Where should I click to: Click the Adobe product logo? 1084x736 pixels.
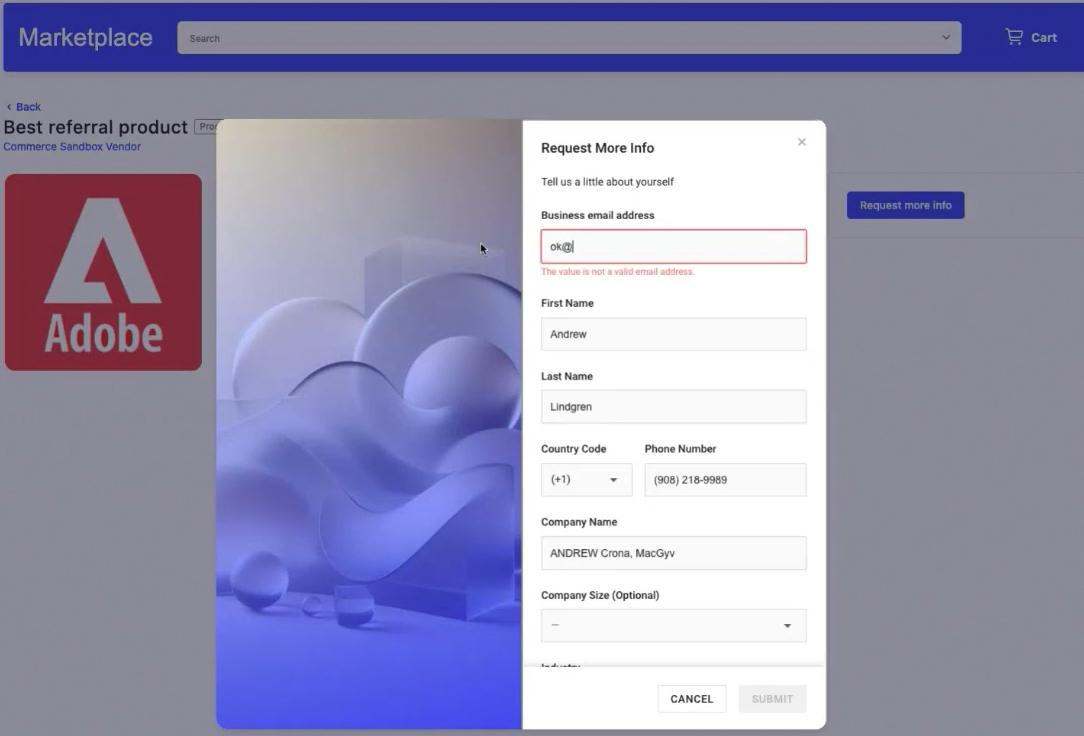(103, 272)
